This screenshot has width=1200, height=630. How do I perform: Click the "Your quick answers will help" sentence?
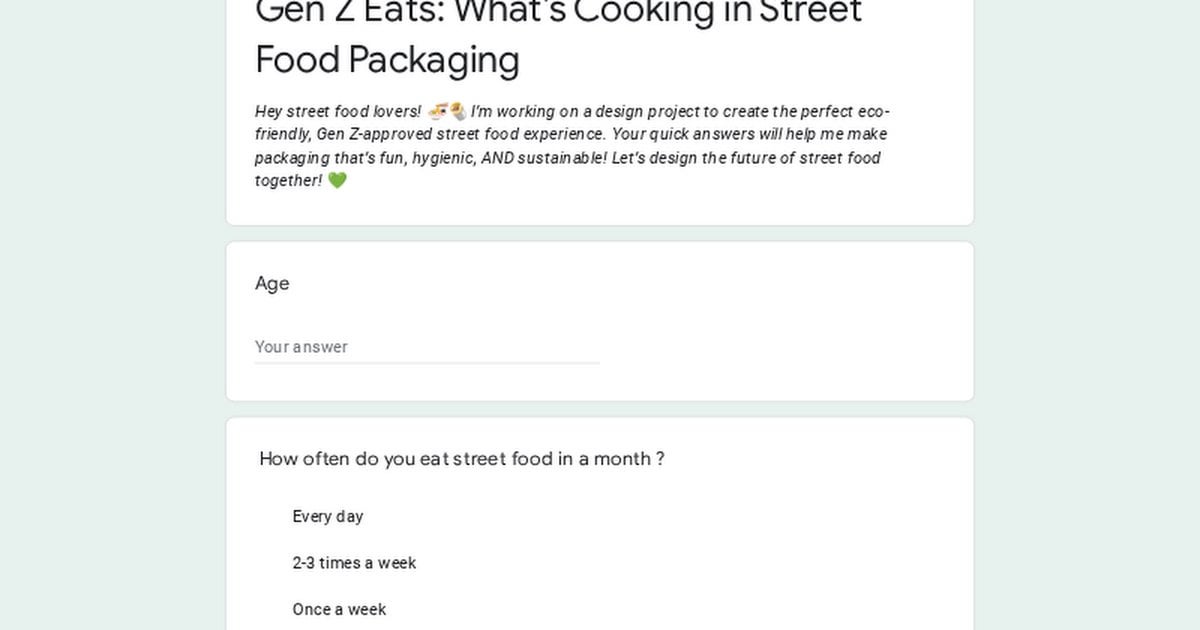pos(713,134)
